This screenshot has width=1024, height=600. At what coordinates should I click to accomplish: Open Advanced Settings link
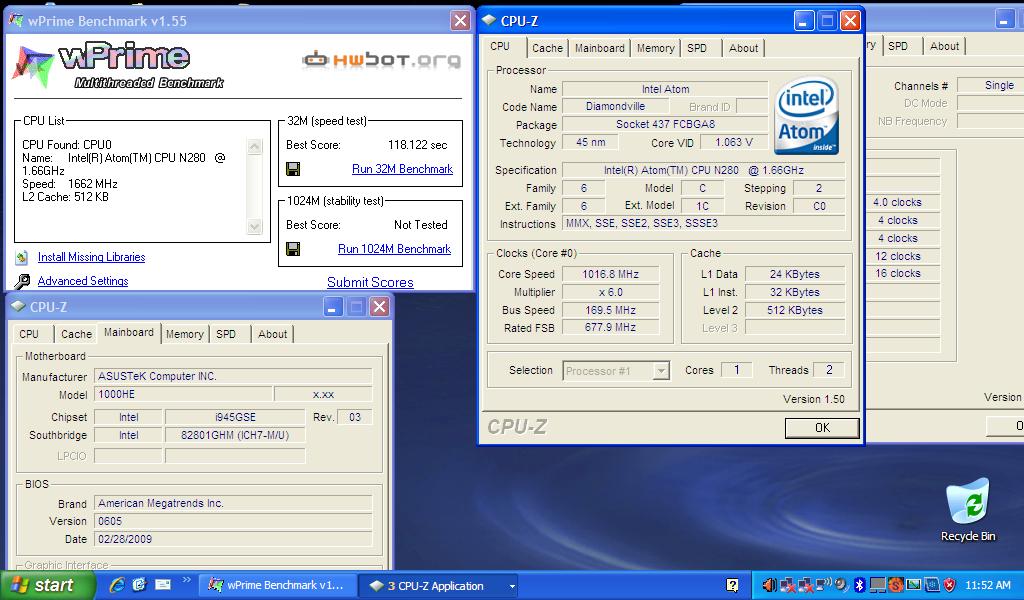pyautogui.click(x=83, y=281)
